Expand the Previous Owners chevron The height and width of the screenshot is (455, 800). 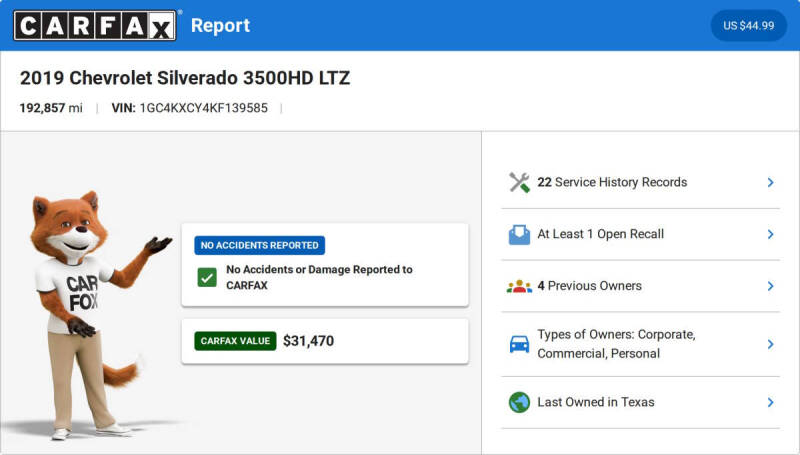[770, 286]
